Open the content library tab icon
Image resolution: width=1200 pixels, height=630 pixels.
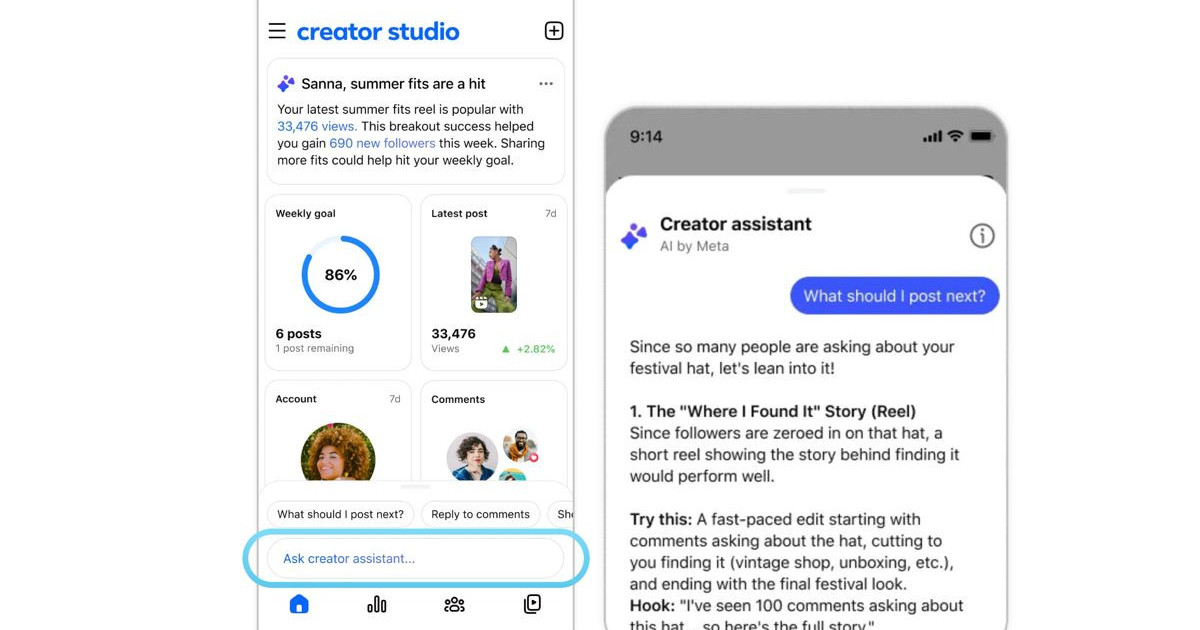pos(532,604)
